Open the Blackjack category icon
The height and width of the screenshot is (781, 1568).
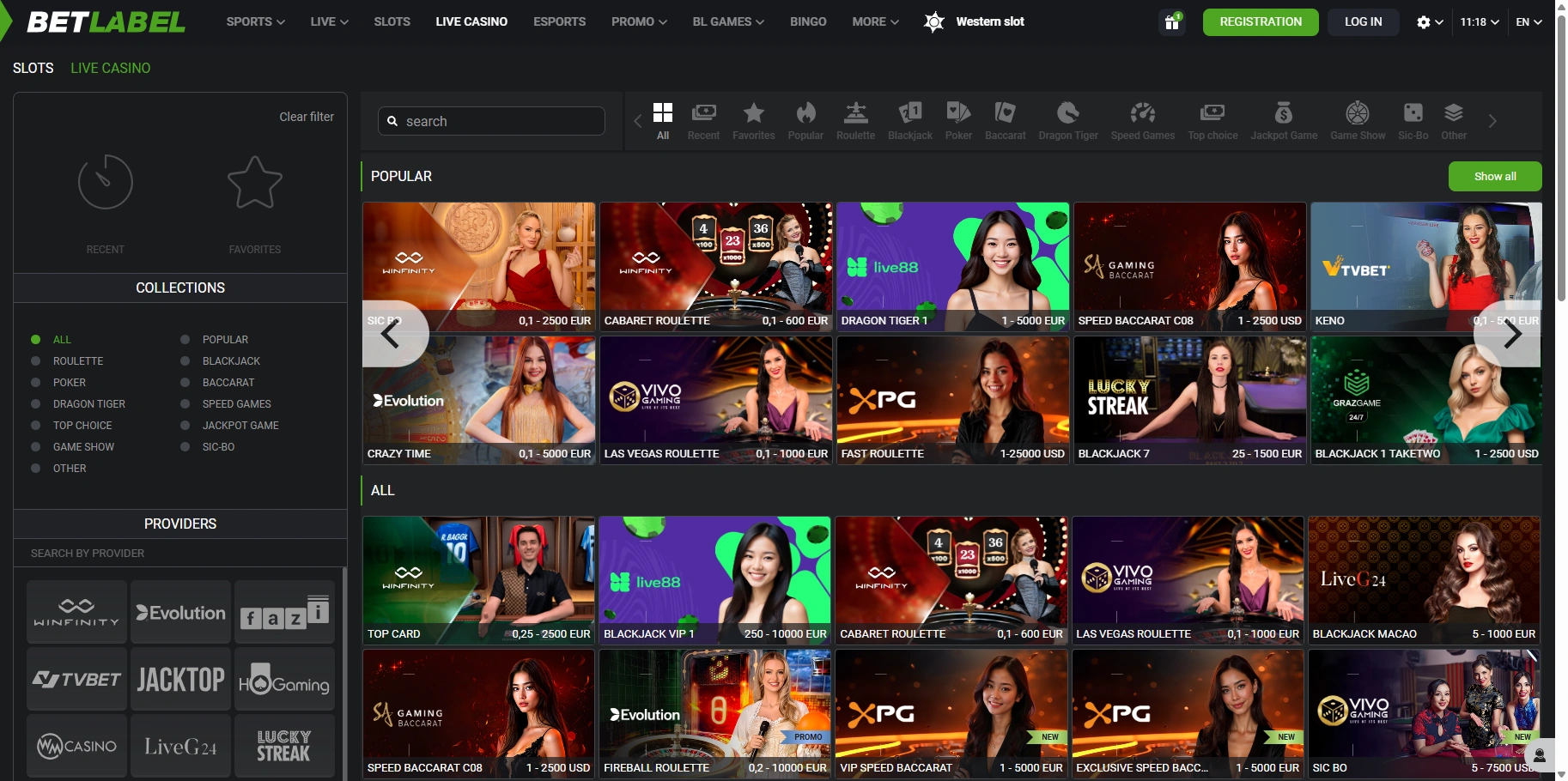pyautogui.click(x=909, y=113)
